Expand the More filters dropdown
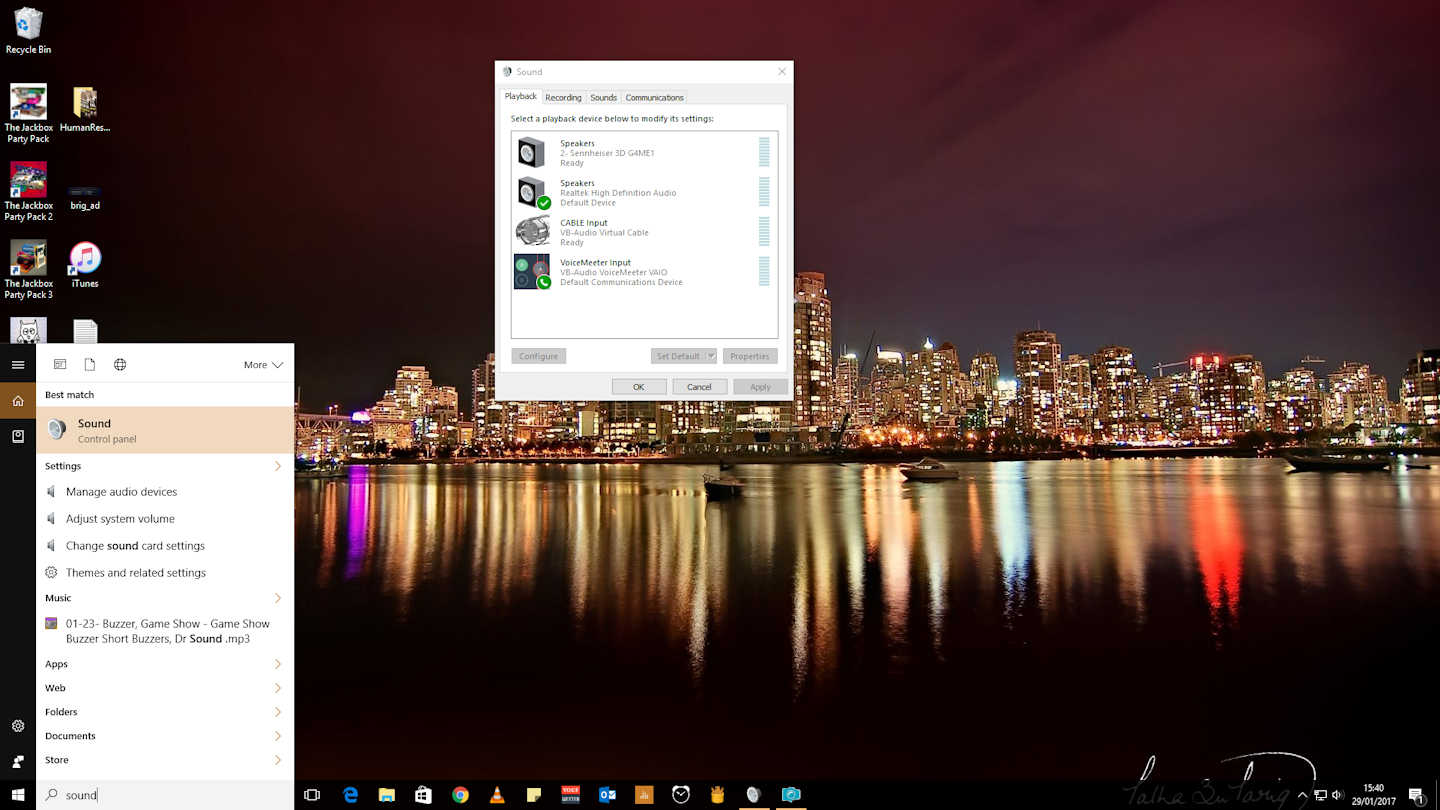Screen dimensions: 1440x810 pyautogui.click(x=263, y=365)
